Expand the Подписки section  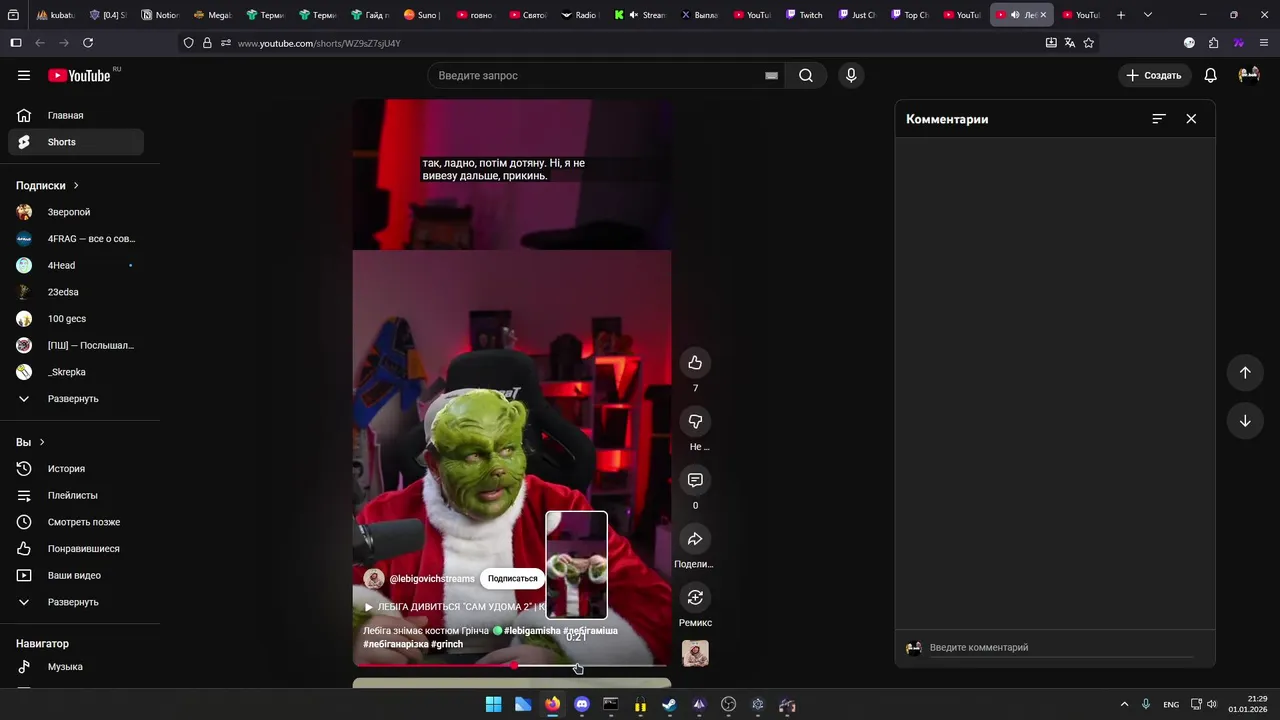[47, 185]
